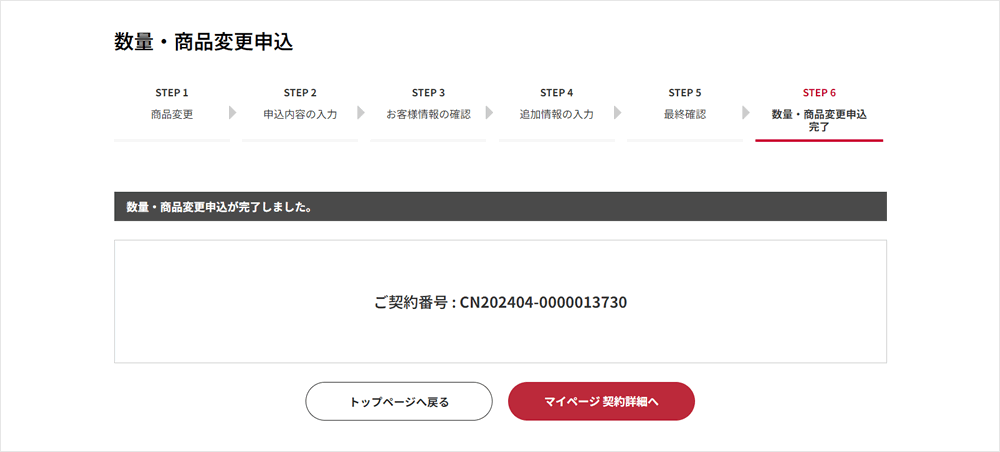Select STEP 2 申込内容の入力
Screen dimensions: 1000x452
[x=300, y=104]
